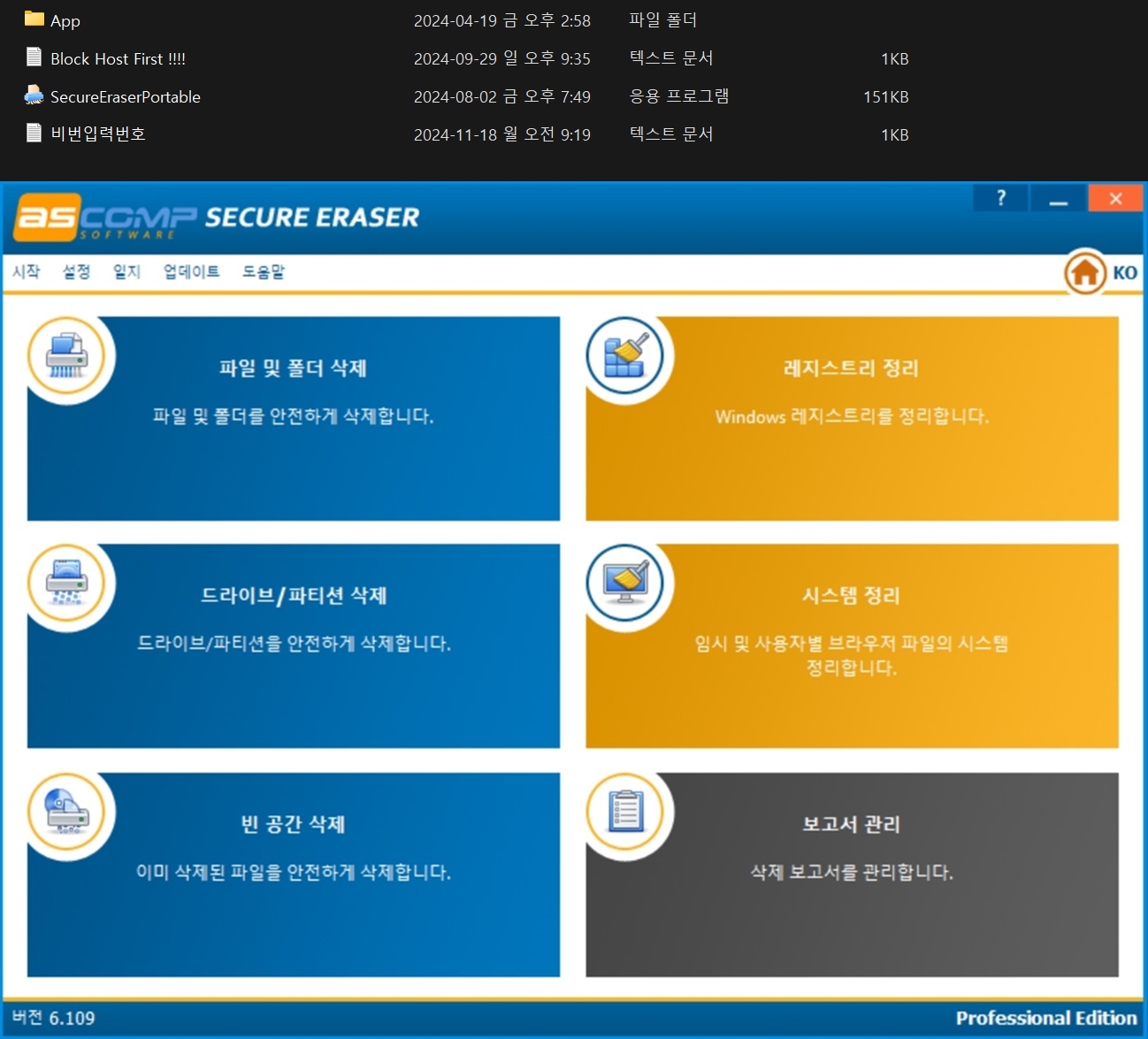Click the registry cleaning brush icon
The image size is (1148, 1039).
(x=625, y=355)
